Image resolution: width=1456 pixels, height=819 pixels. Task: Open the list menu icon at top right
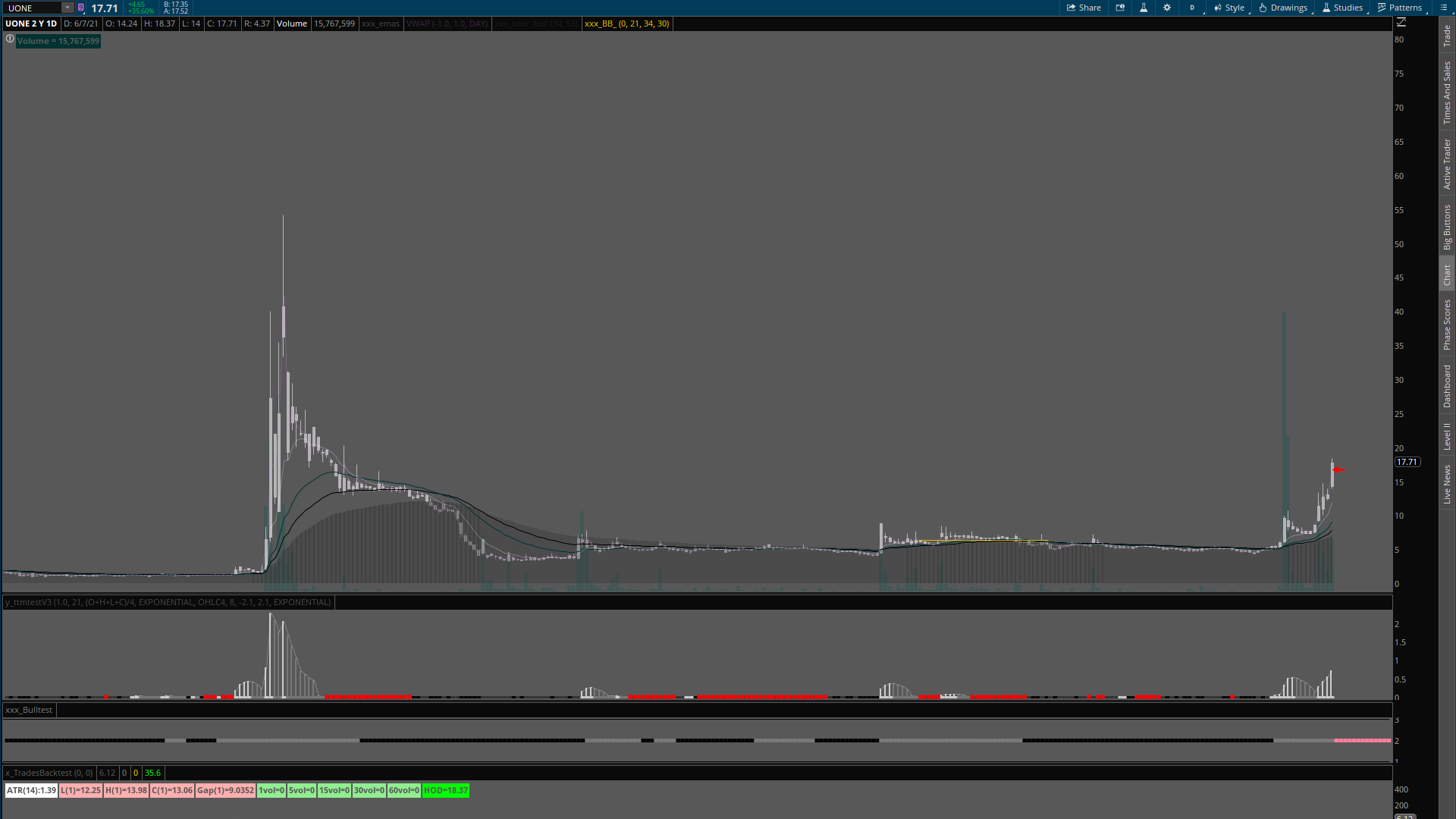[x=1444, y=8]
